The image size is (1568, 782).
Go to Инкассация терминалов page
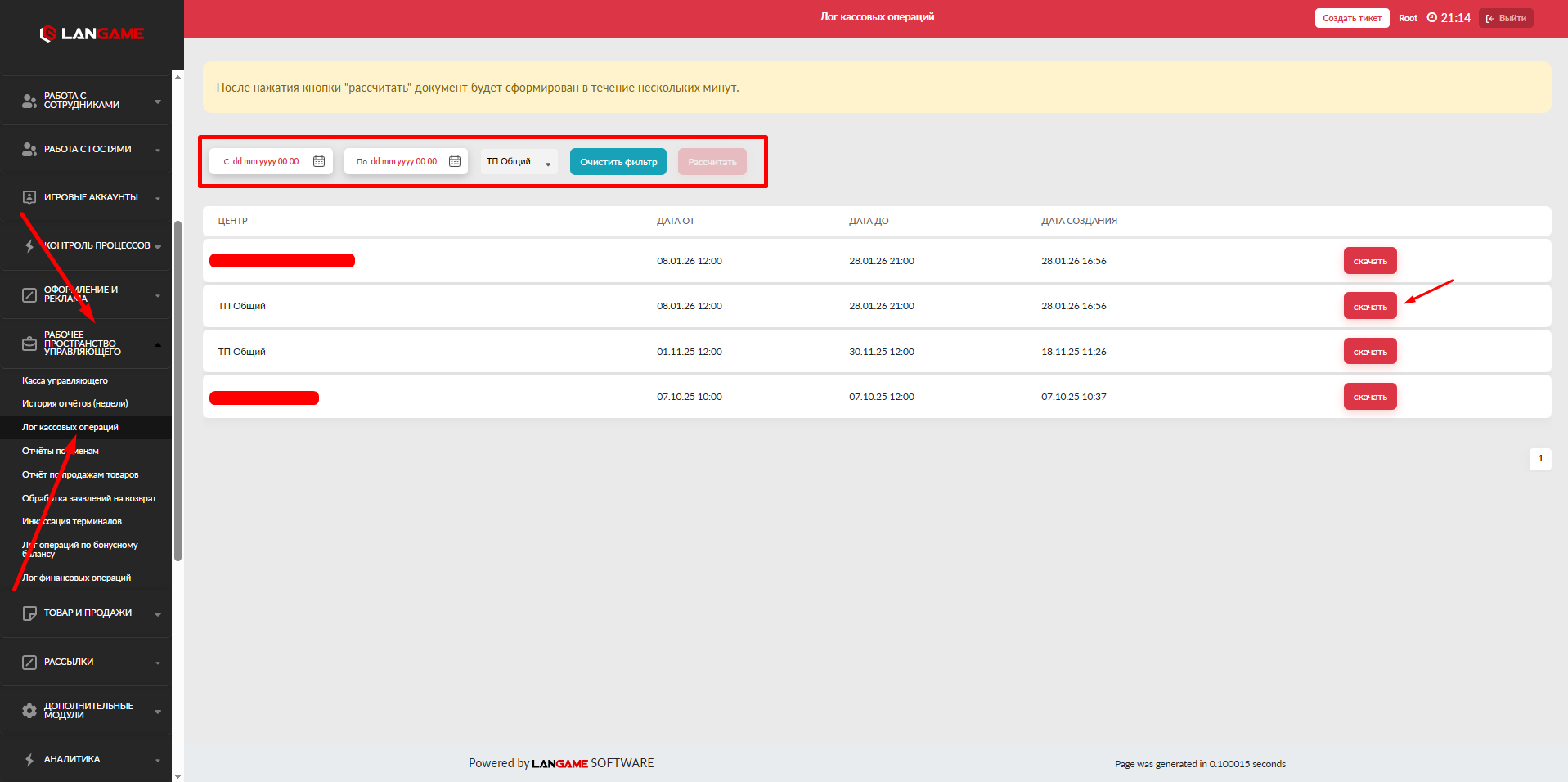coord(72,521)
